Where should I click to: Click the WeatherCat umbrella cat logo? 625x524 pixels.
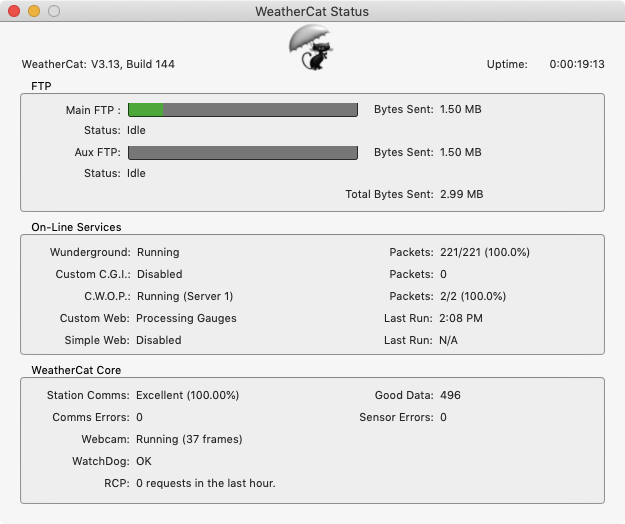pos(311,47)
